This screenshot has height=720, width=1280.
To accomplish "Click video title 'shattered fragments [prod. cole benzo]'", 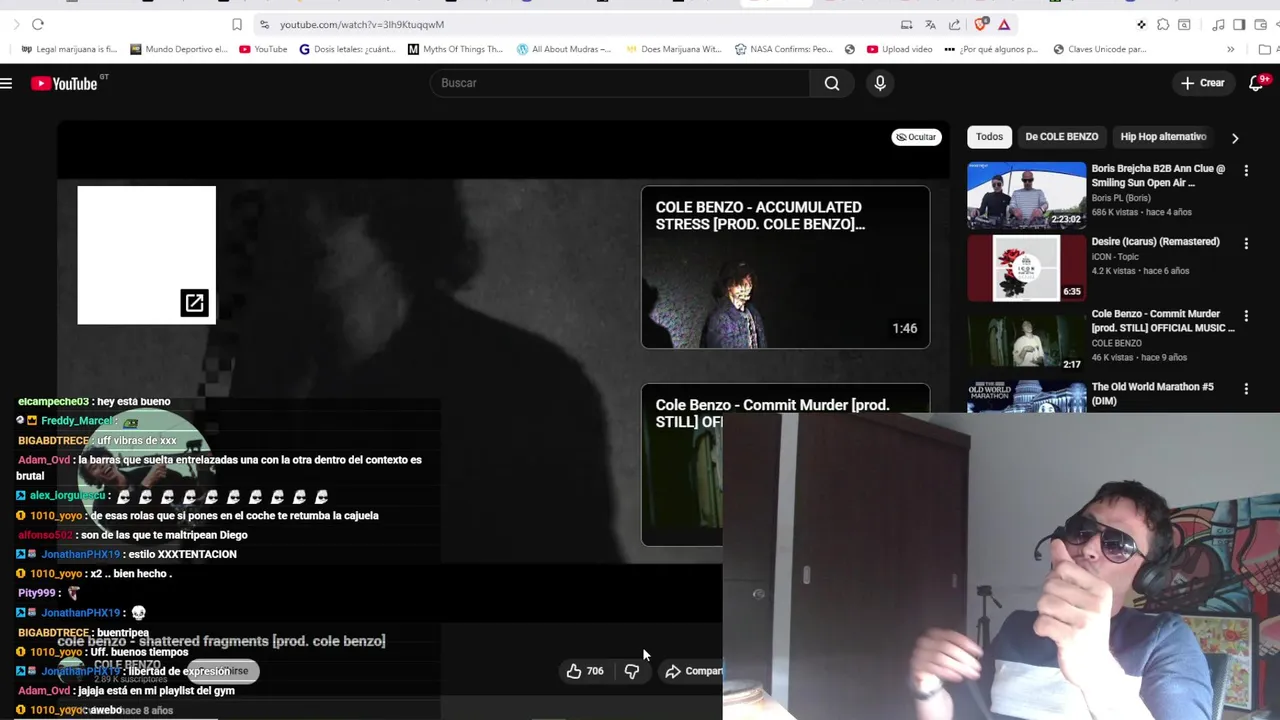I will 221,641.
